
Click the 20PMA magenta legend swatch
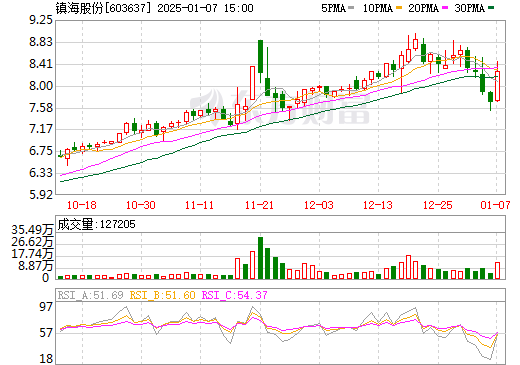445,8
